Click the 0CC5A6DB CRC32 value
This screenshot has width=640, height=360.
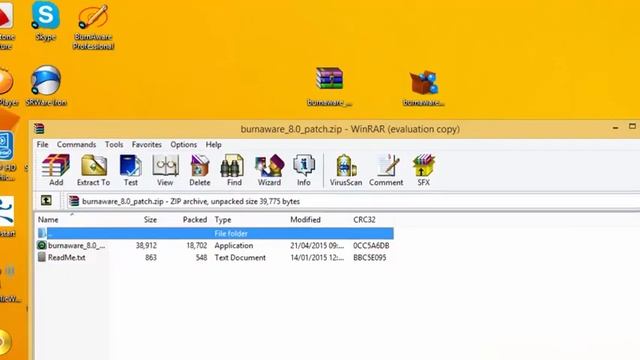click(371, 246)
